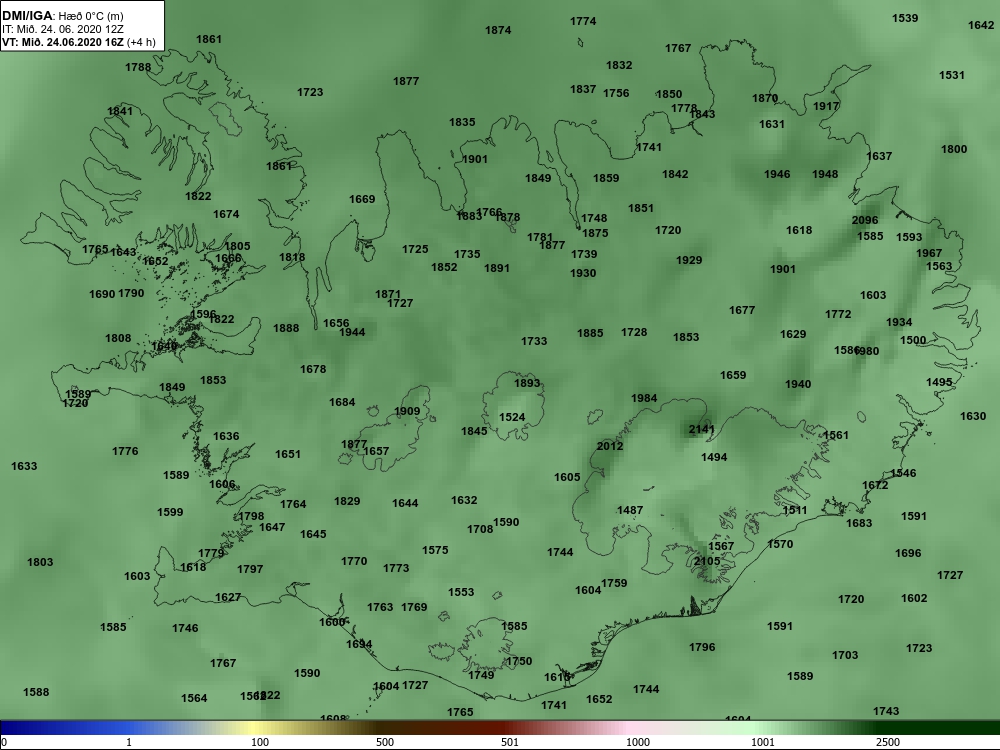
Task: Select the map value 1940
Action: coord(798,384)
